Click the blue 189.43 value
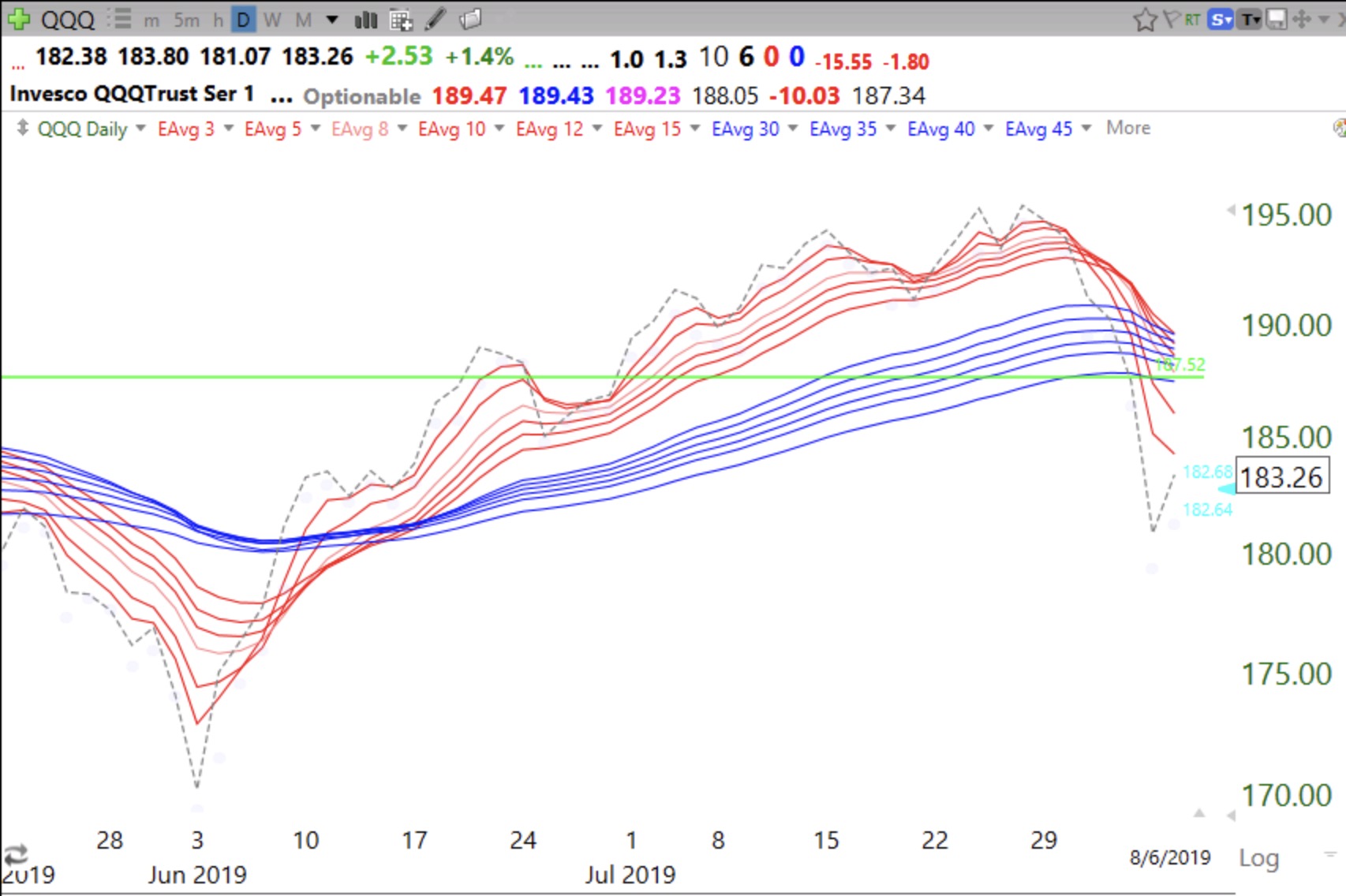 pos(556,95)
